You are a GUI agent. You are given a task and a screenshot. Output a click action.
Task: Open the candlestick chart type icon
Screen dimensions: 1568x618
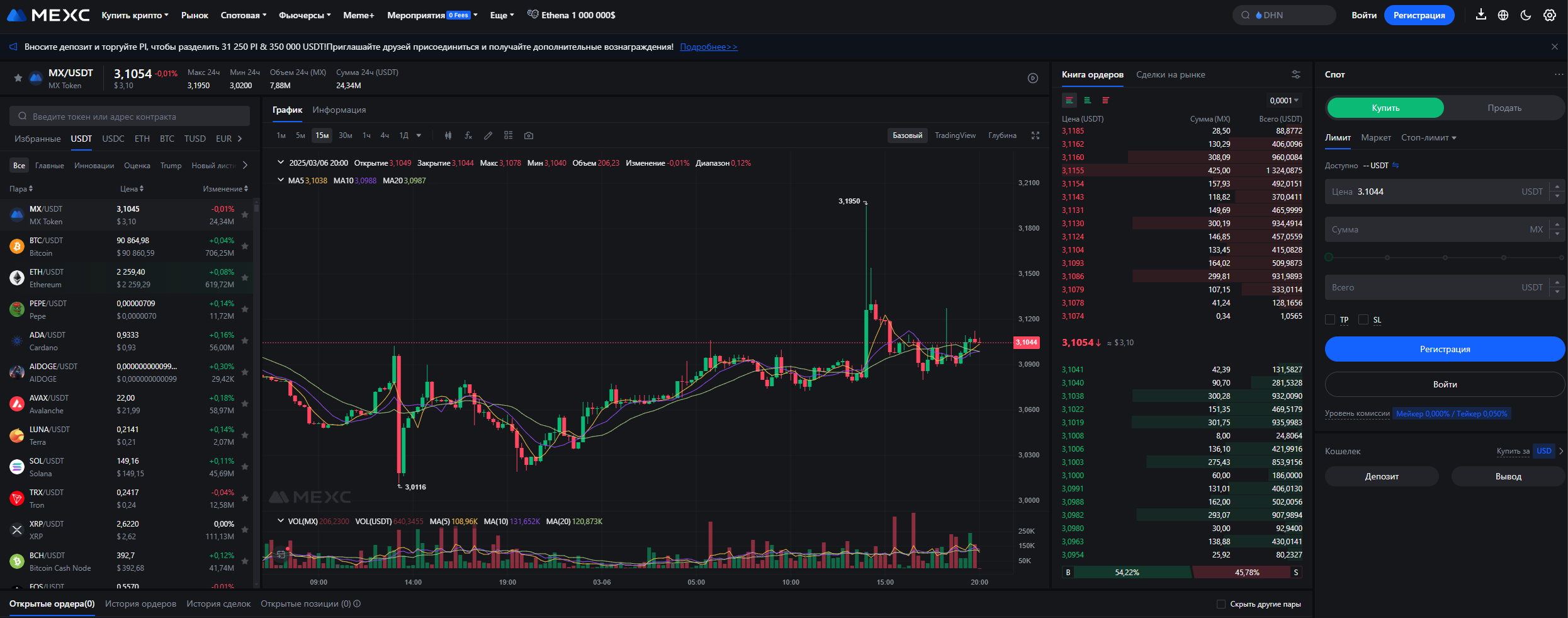(448, 135)
